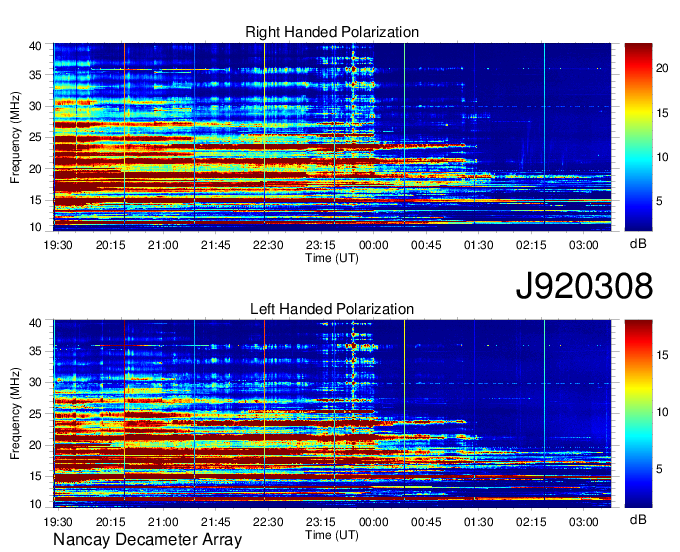Screen dimensions: 680x552
Task: Click the 21:45 tick label on the top time axis
Action: coord(216,245)
